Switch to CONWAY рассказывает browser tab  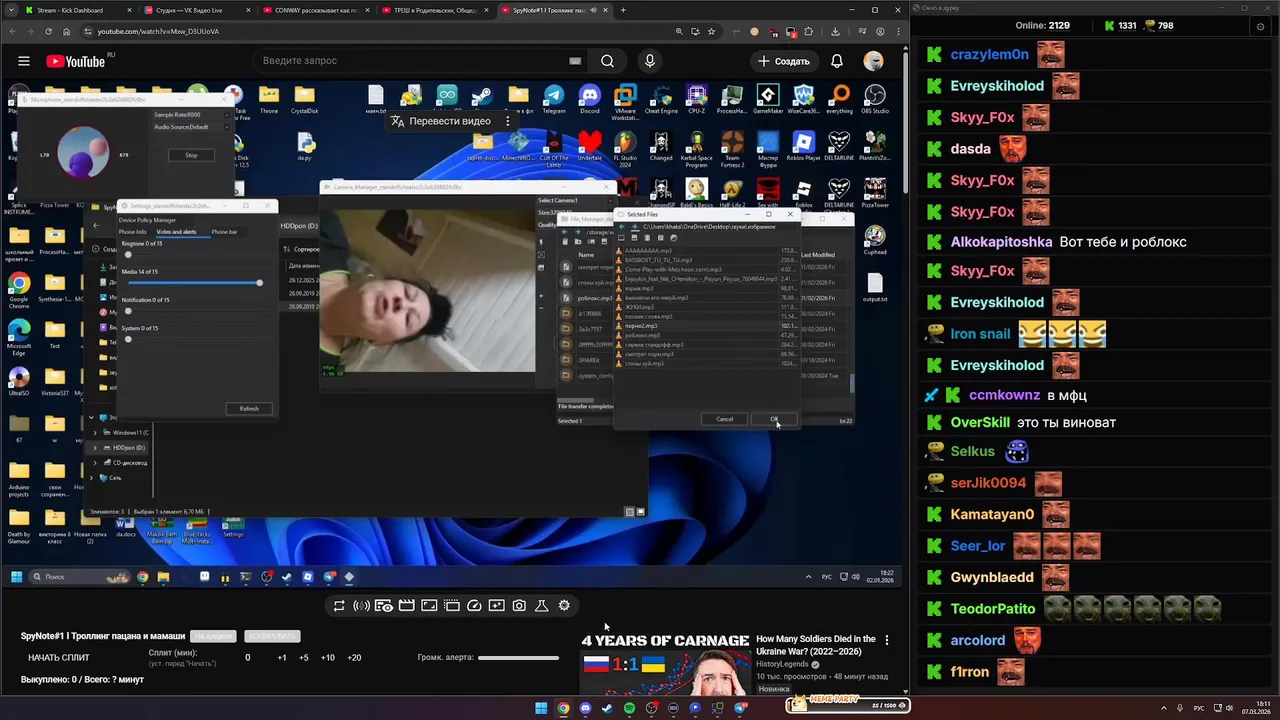click(x=316, y=10)
